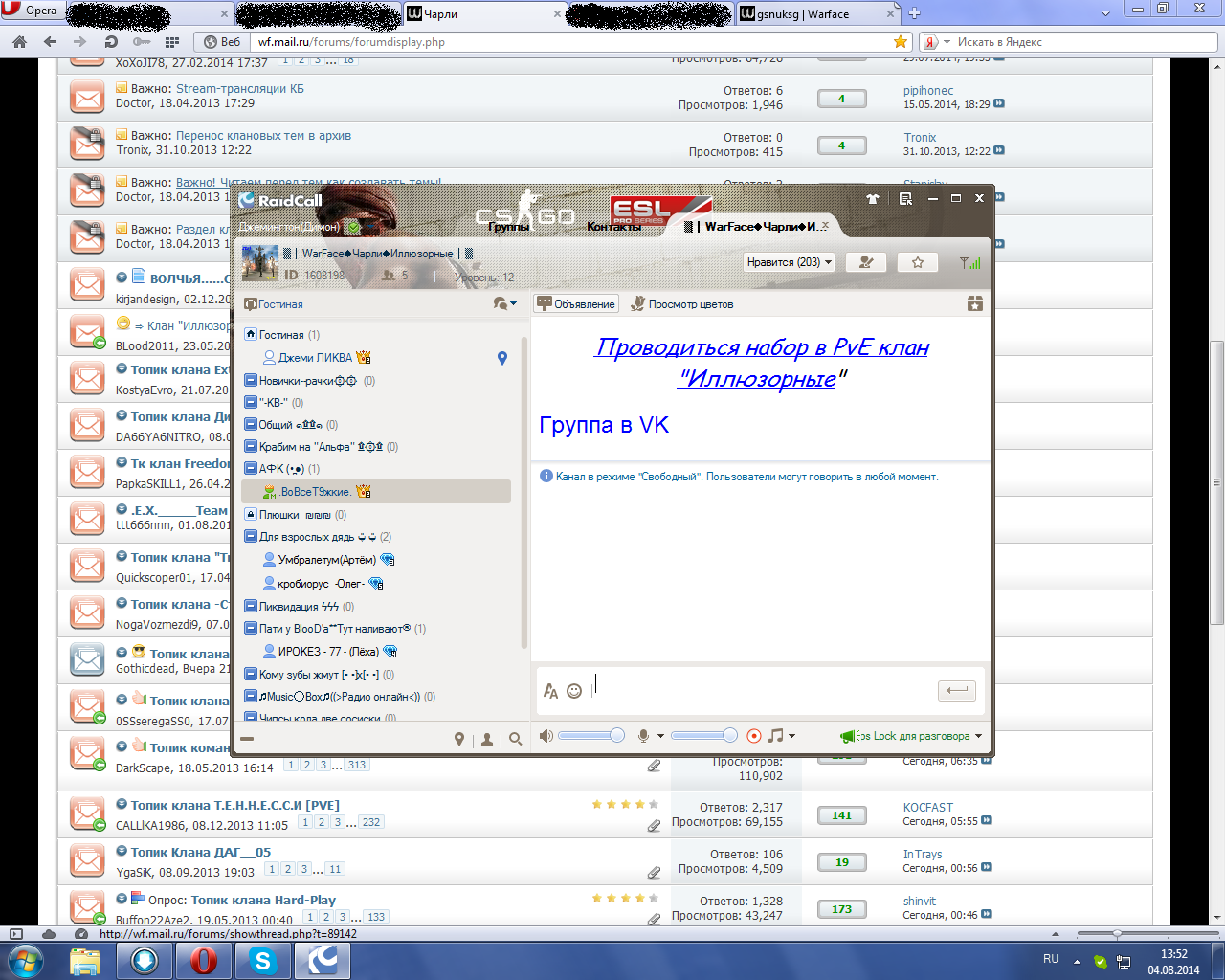Screen dimensions: 1225x980
Task: Open Проводиться набор в PvE клан link
Action: pyautogui.click(x=762, y=362)
